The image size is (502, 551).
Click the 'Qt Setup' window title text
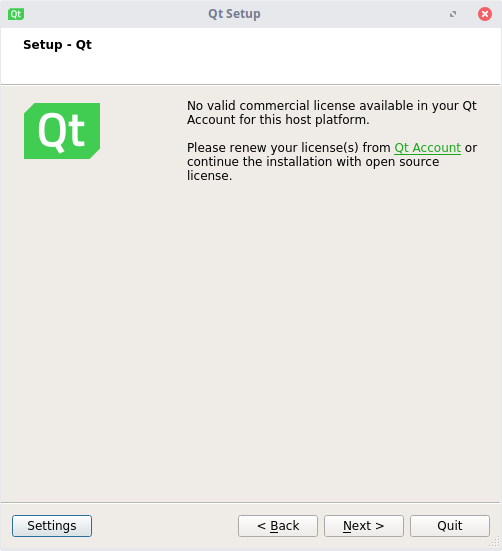pyautogui.click(x=234, y=14)
